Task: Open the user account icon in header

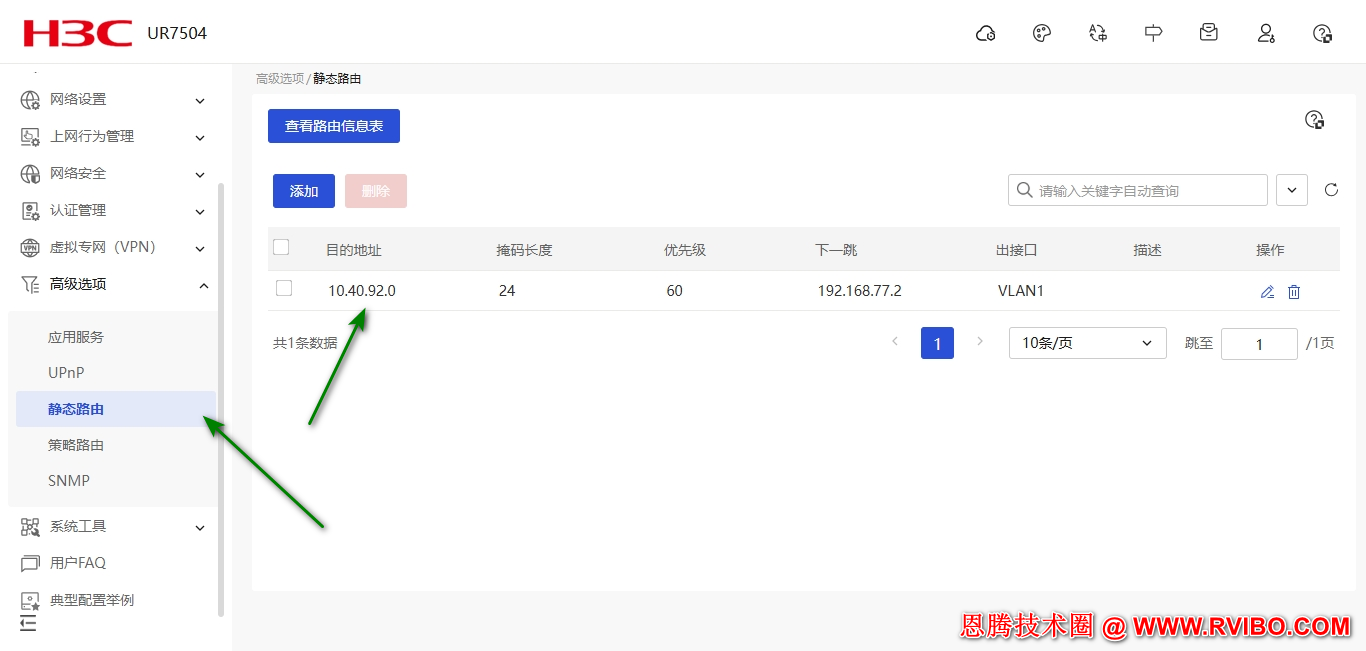Action: point(1266,33)
